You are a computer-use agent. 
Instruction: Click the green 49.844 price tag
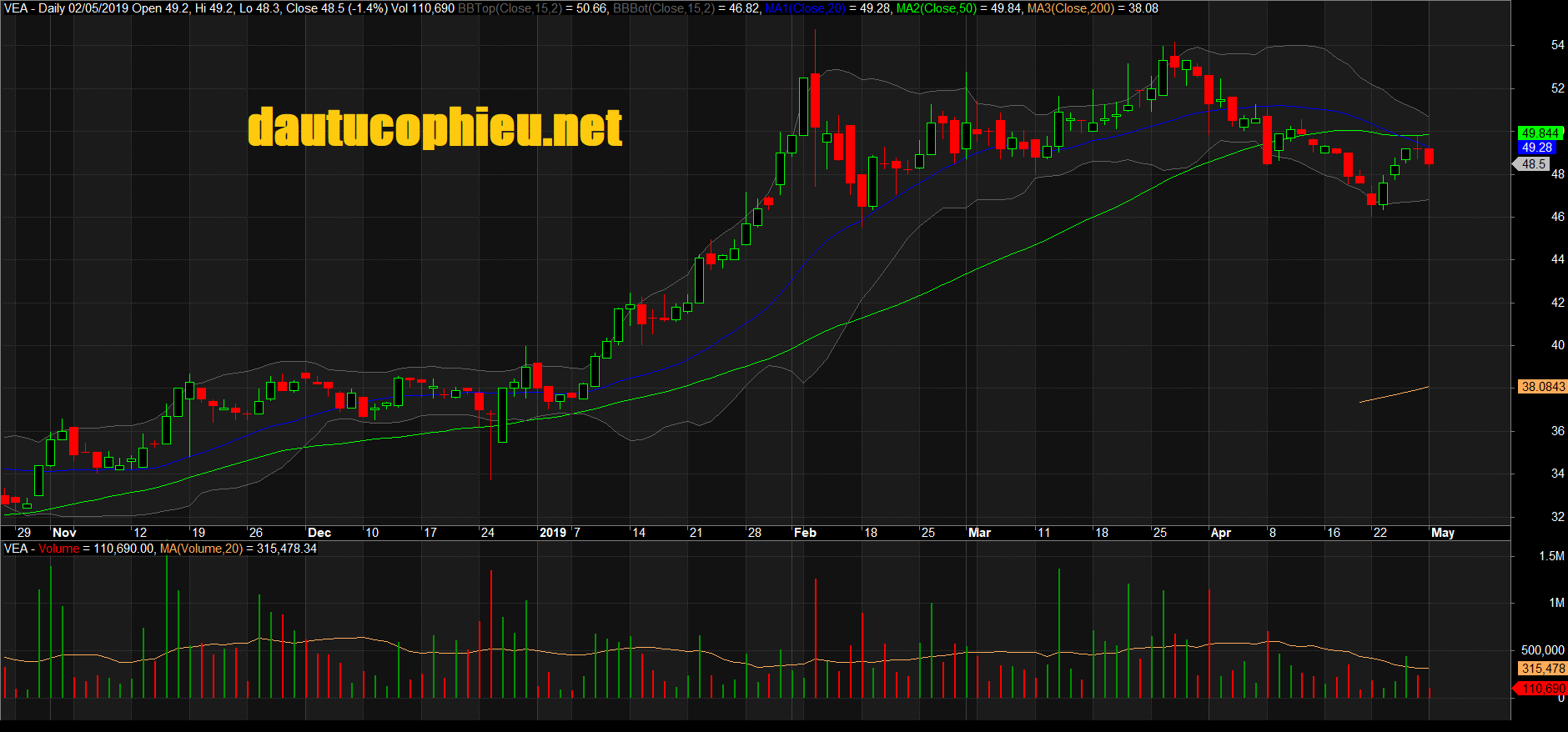[1539, 133]
